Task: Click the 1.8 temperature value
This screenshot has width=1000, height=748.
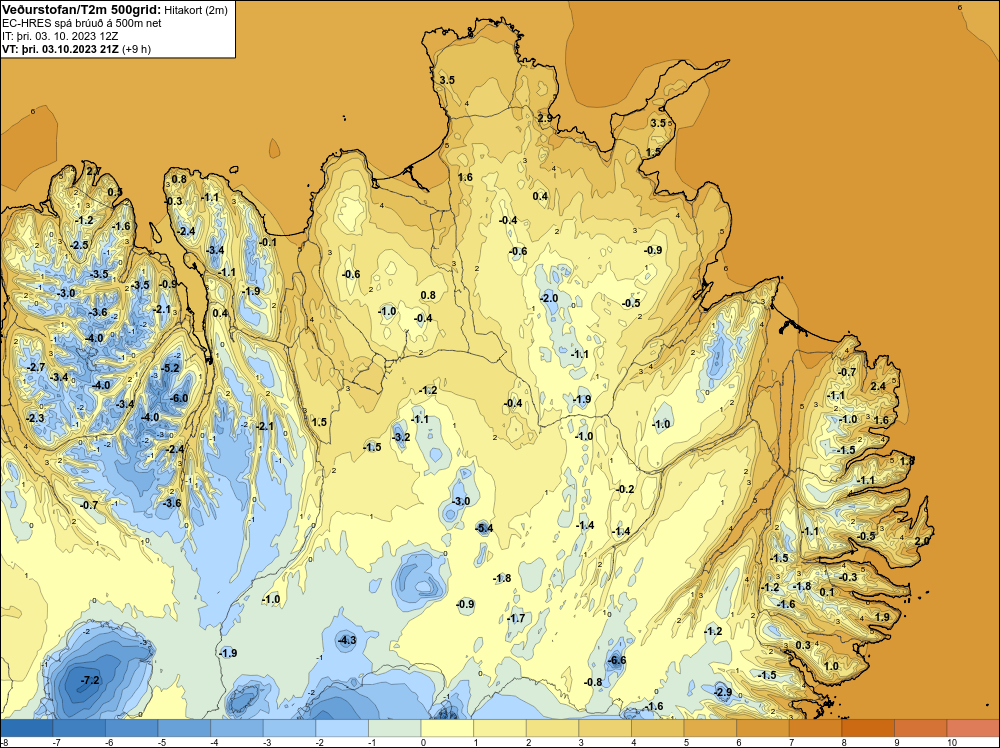Action: click(907, 460)
